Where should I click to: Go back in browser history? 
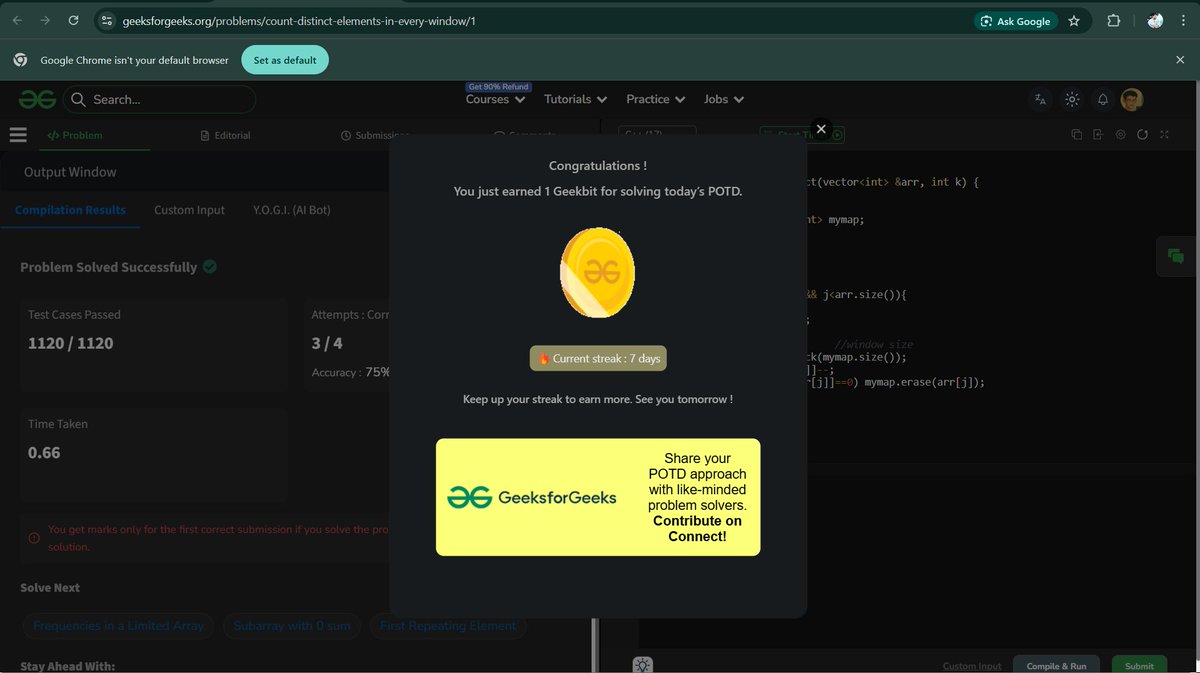pyautogui.click(x=17, y=20)
